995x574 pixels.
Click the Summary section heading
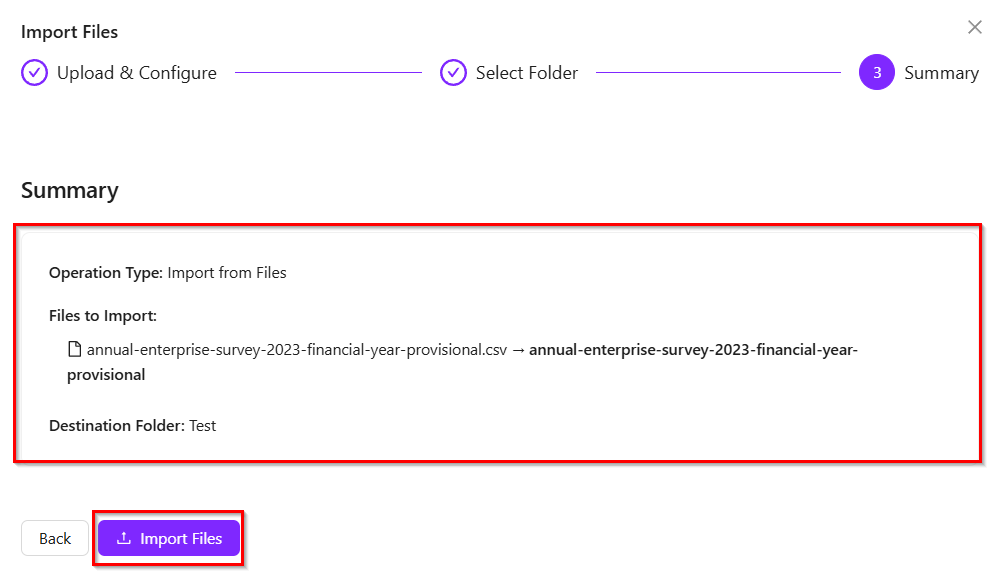tap(70, 190)
